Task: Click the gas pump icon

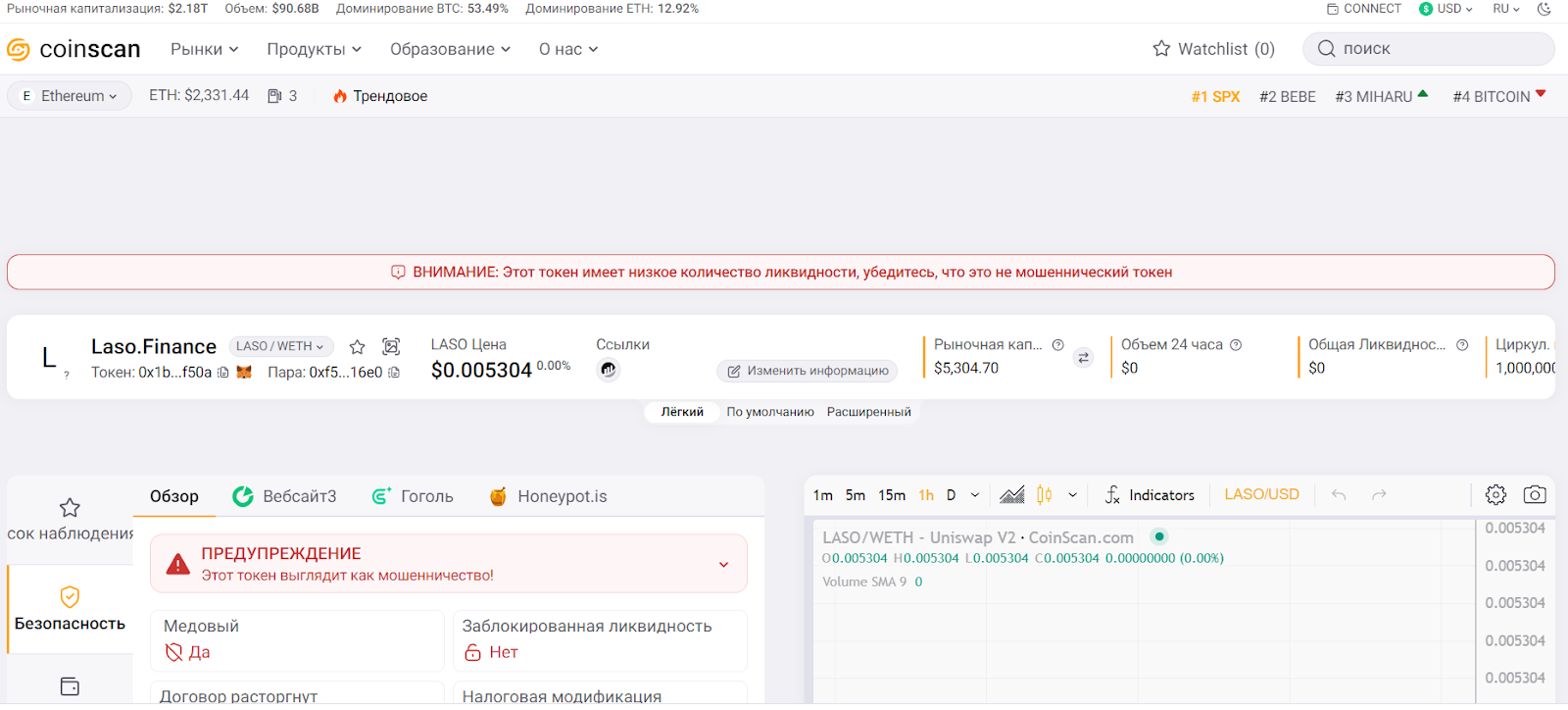Action: 274,96
